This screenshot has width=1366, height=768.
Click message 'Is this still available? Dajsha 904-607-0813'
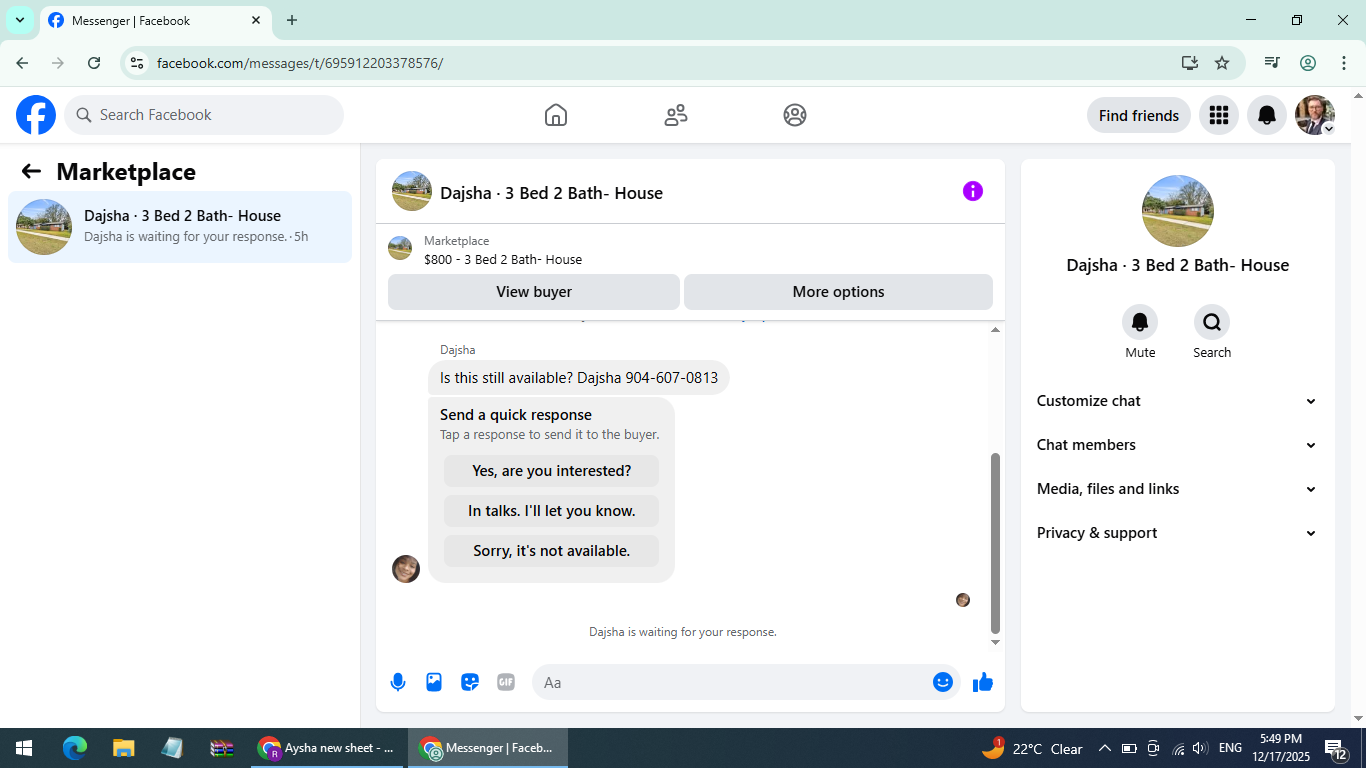[579, 378]
